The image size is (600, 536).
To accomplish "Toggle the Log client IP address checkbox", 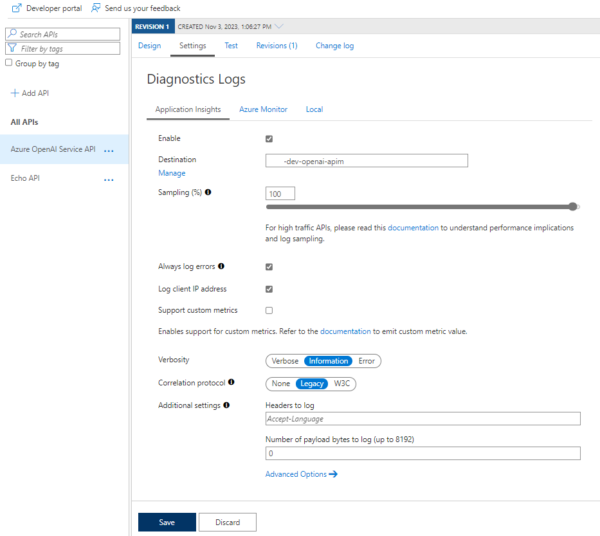I will [269, 289].
